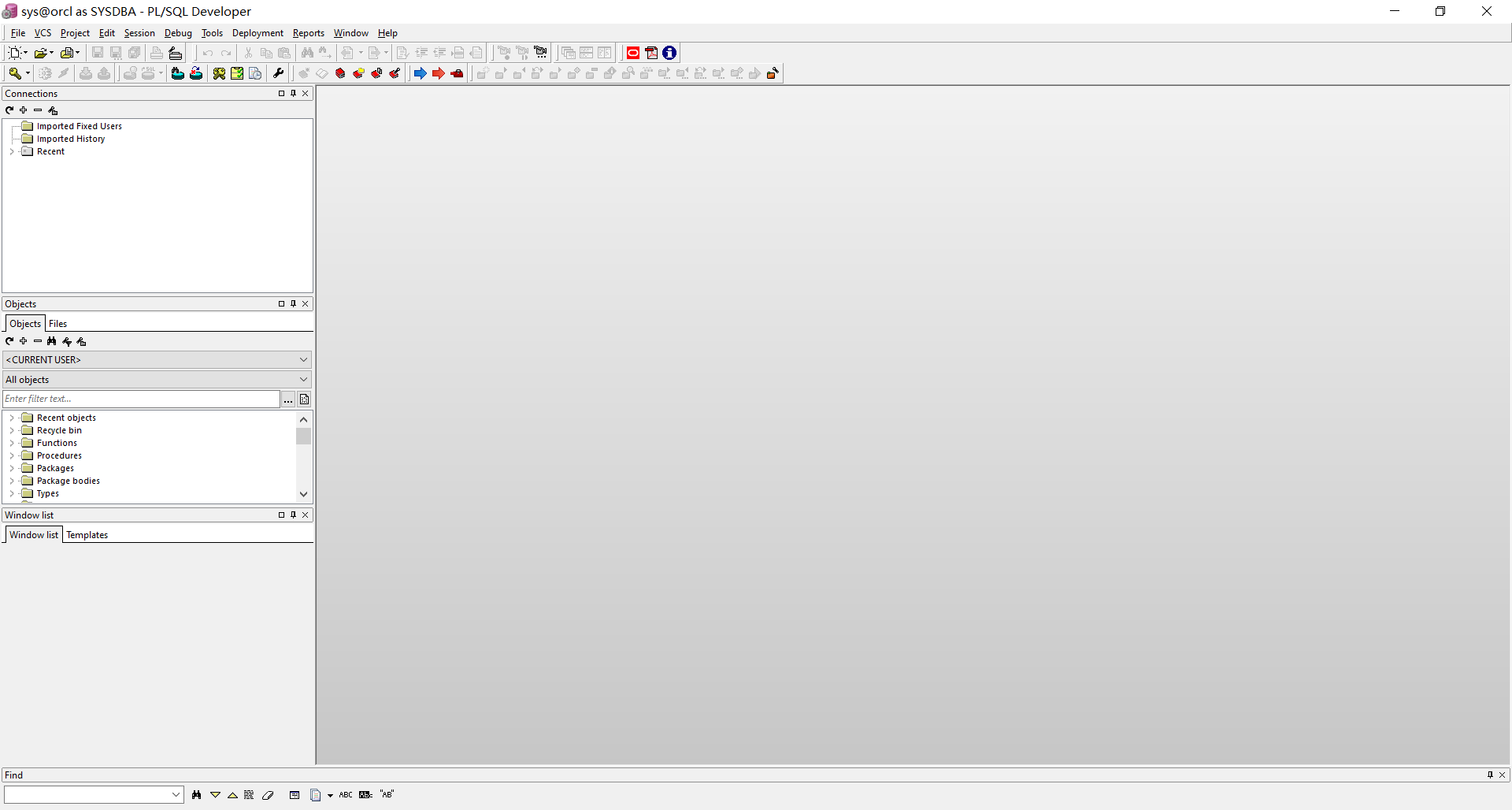Click the orange folder with wrench icon

click(773, 73)
